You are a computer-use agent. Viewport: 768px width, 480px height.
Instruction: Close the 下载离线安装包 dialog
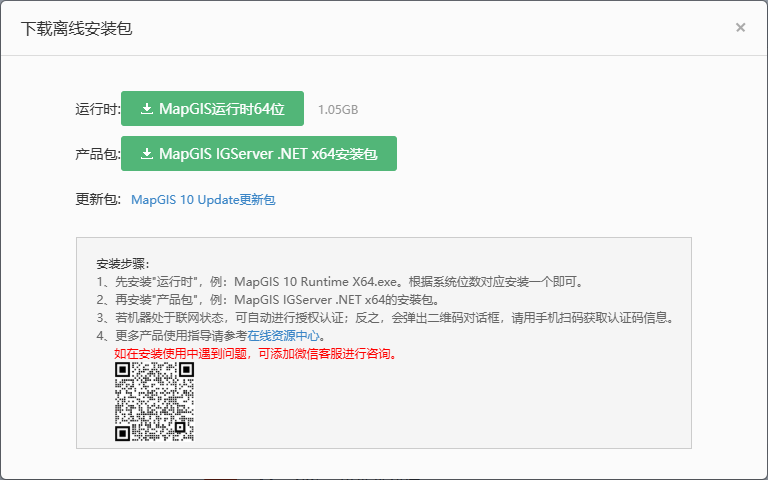[x=740, y=28]
